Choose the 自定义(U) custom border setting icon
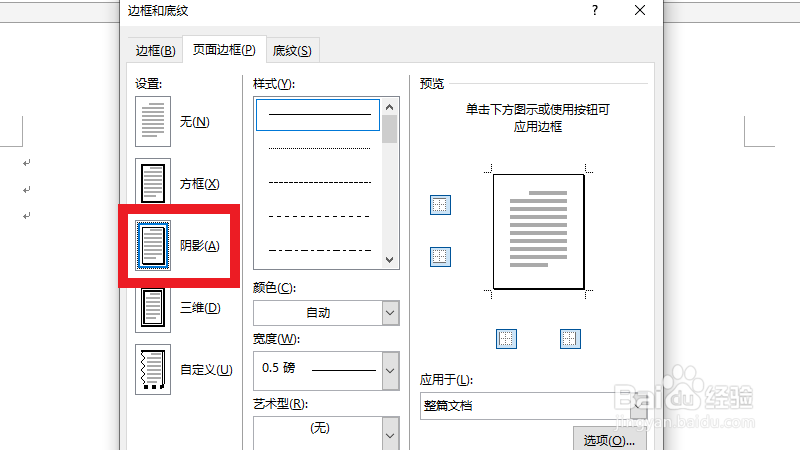 pos(153,369)
